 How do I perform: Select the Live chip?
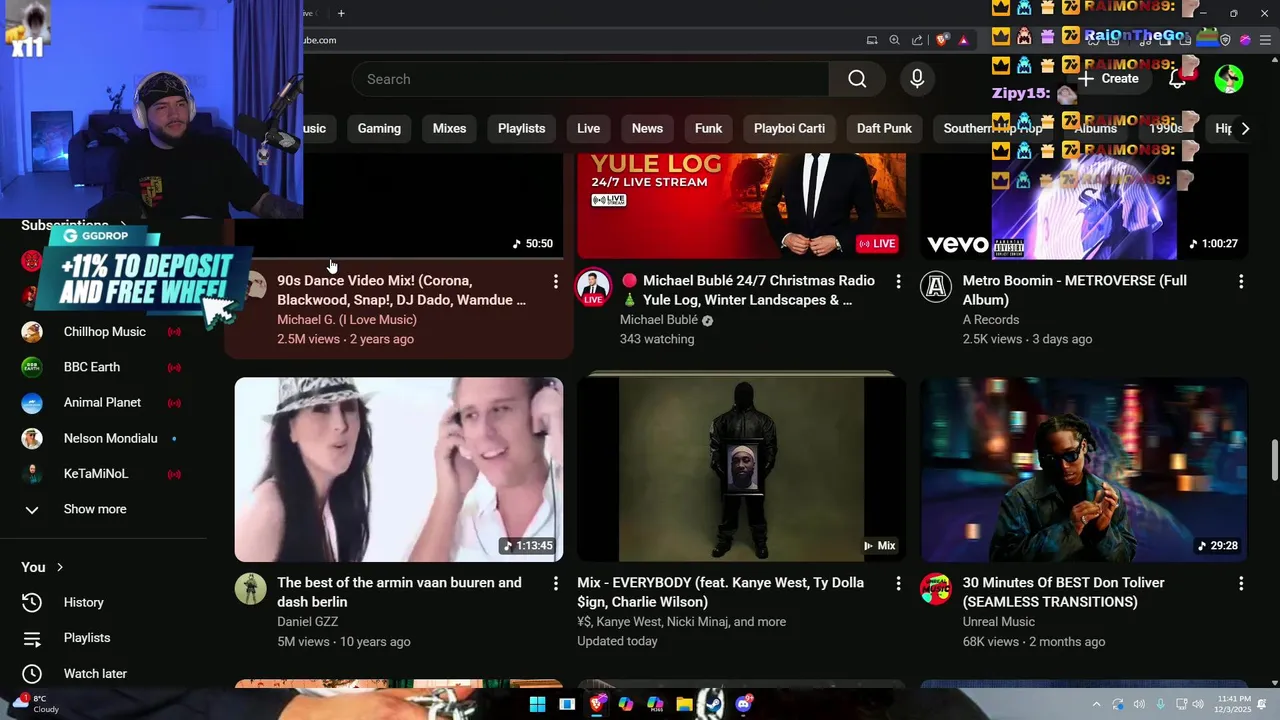click(x=588, y=128)
